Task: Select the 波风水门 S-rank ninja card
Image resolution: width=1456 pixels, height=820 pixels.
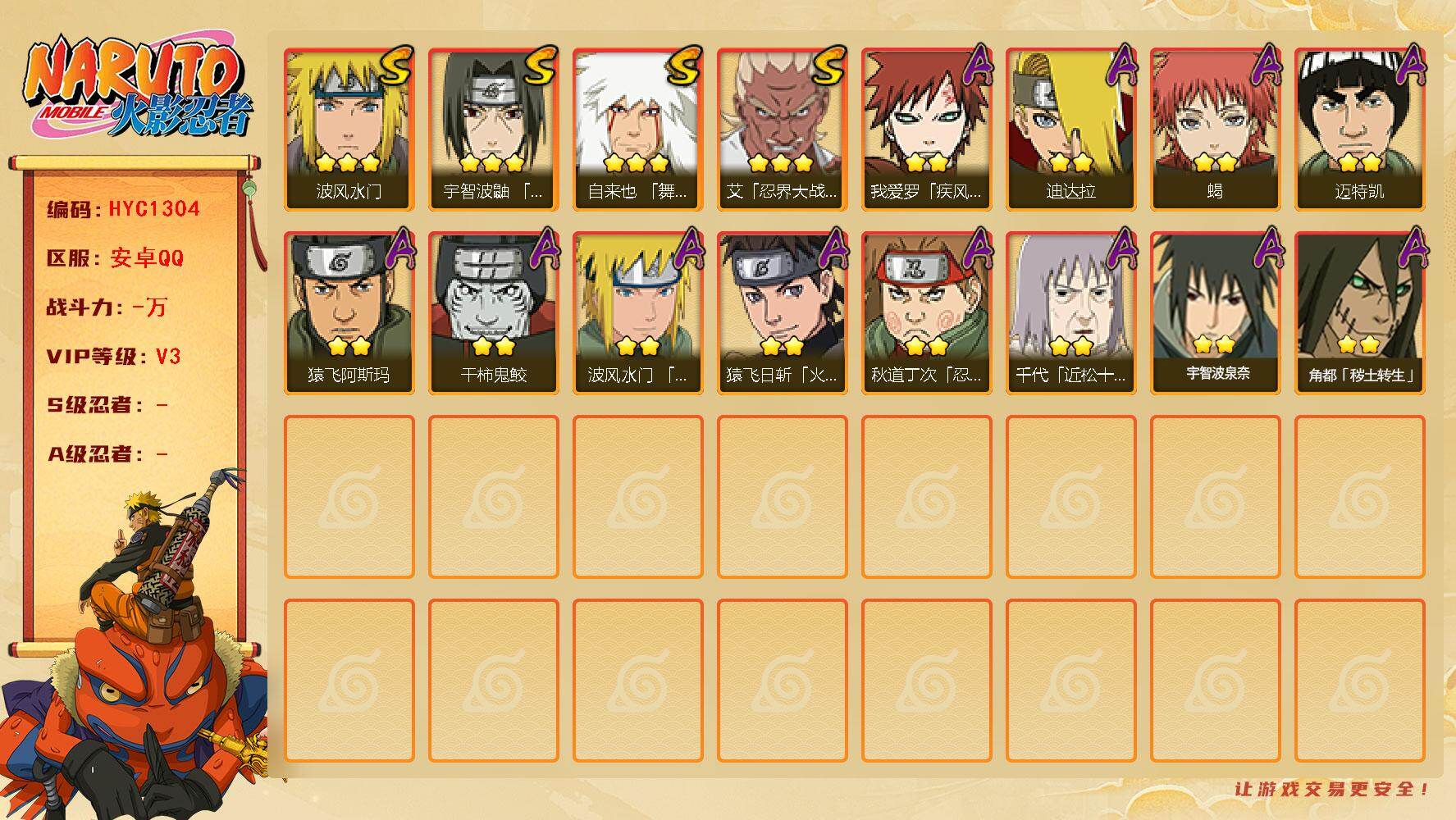Action: click(x=349, y=130)
